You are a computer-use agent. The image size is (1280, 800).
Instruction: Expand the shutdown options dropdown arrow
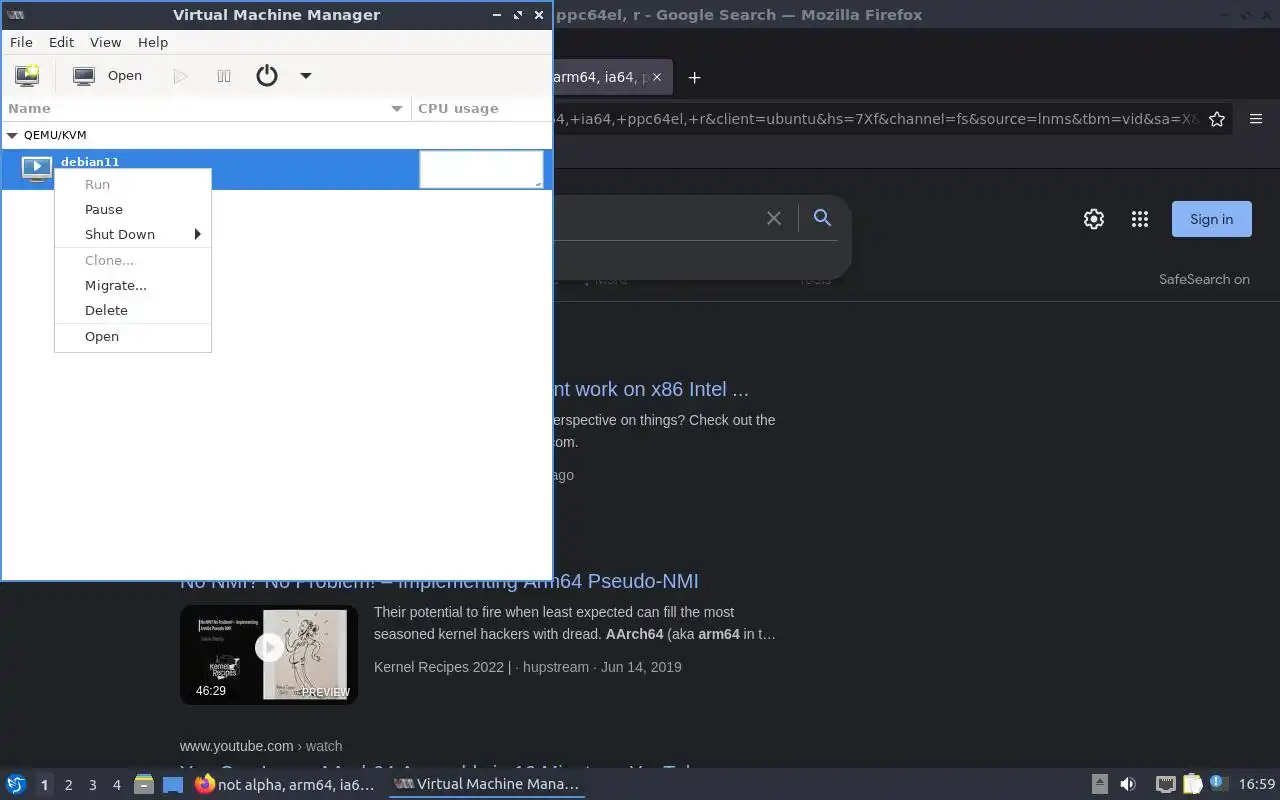(x=306, y=75)
